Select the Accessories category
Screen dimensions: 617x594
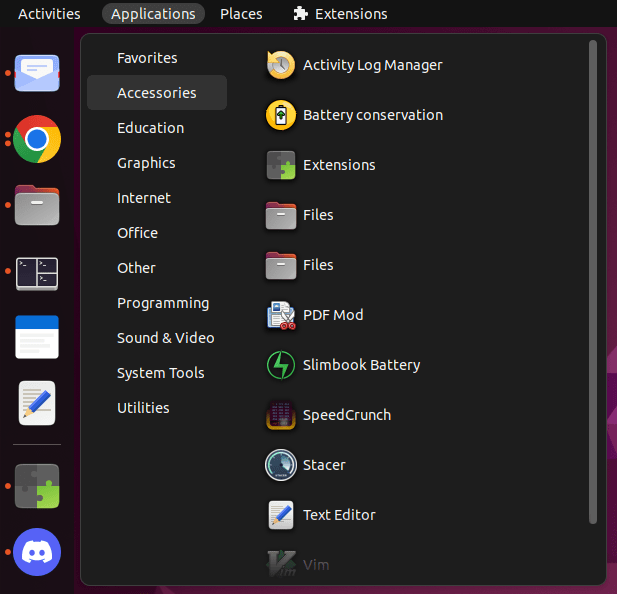pos(157,93)
